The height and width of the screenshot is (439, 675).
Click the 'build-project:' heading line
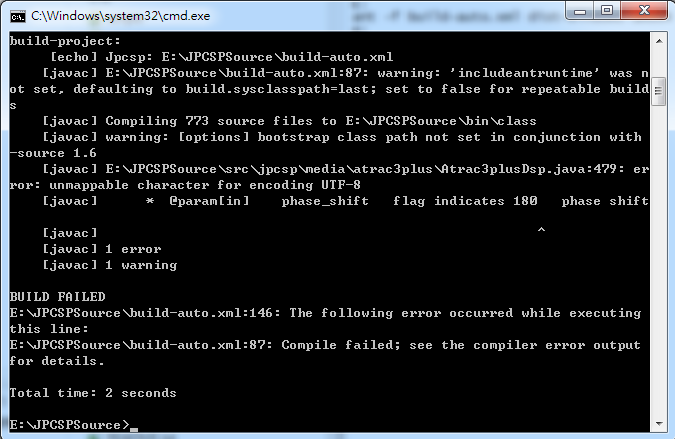[x=65, y=41]
